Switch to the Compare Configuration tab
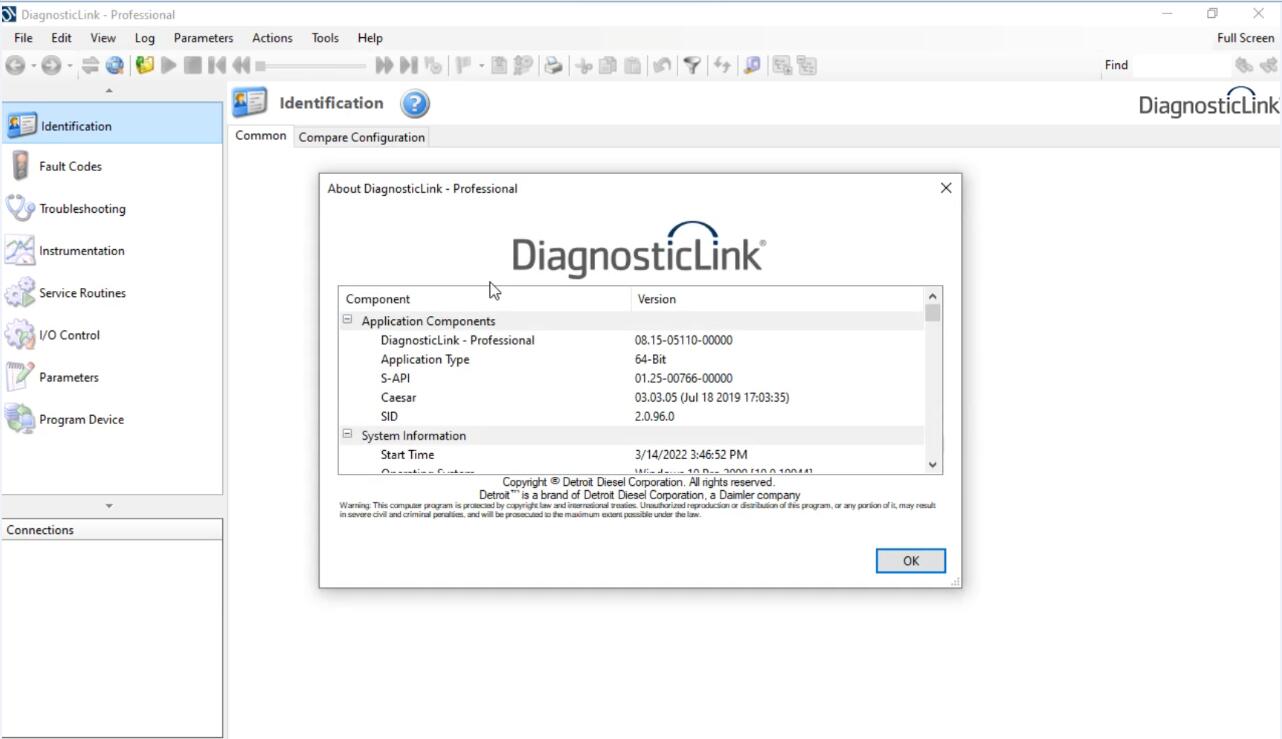This screenshot has height=739, width=1282. (361, 137)
